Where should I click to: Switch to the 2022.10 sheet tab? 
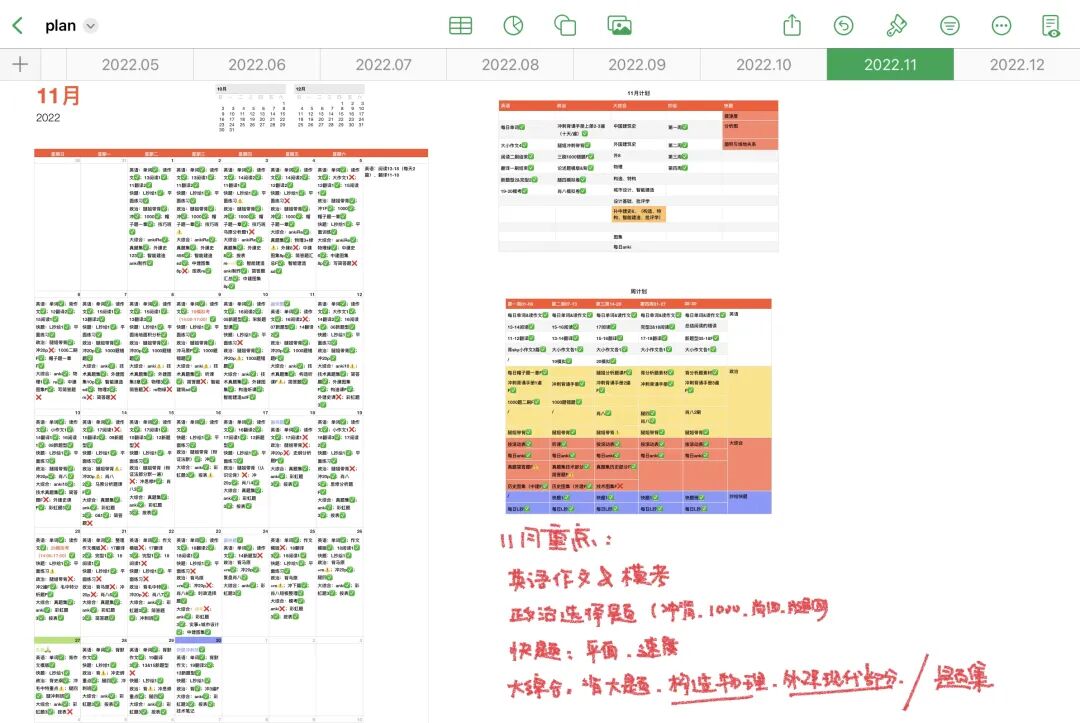tap(763, 64)
